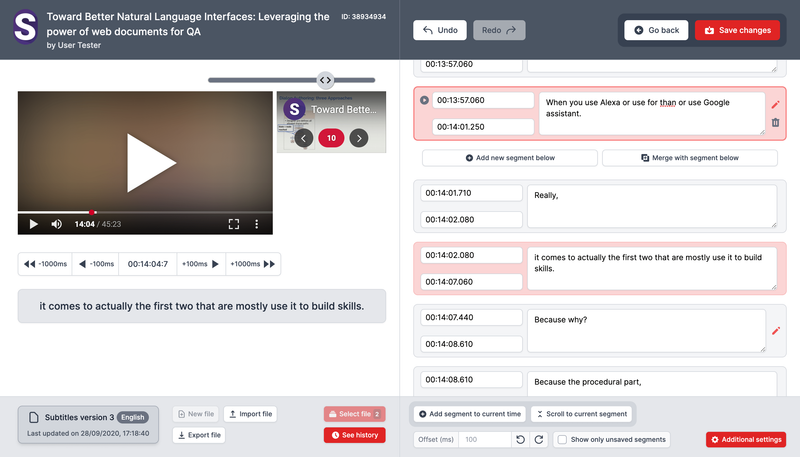
Task: Add segment to current time
Action: click(x=470, y=414)
